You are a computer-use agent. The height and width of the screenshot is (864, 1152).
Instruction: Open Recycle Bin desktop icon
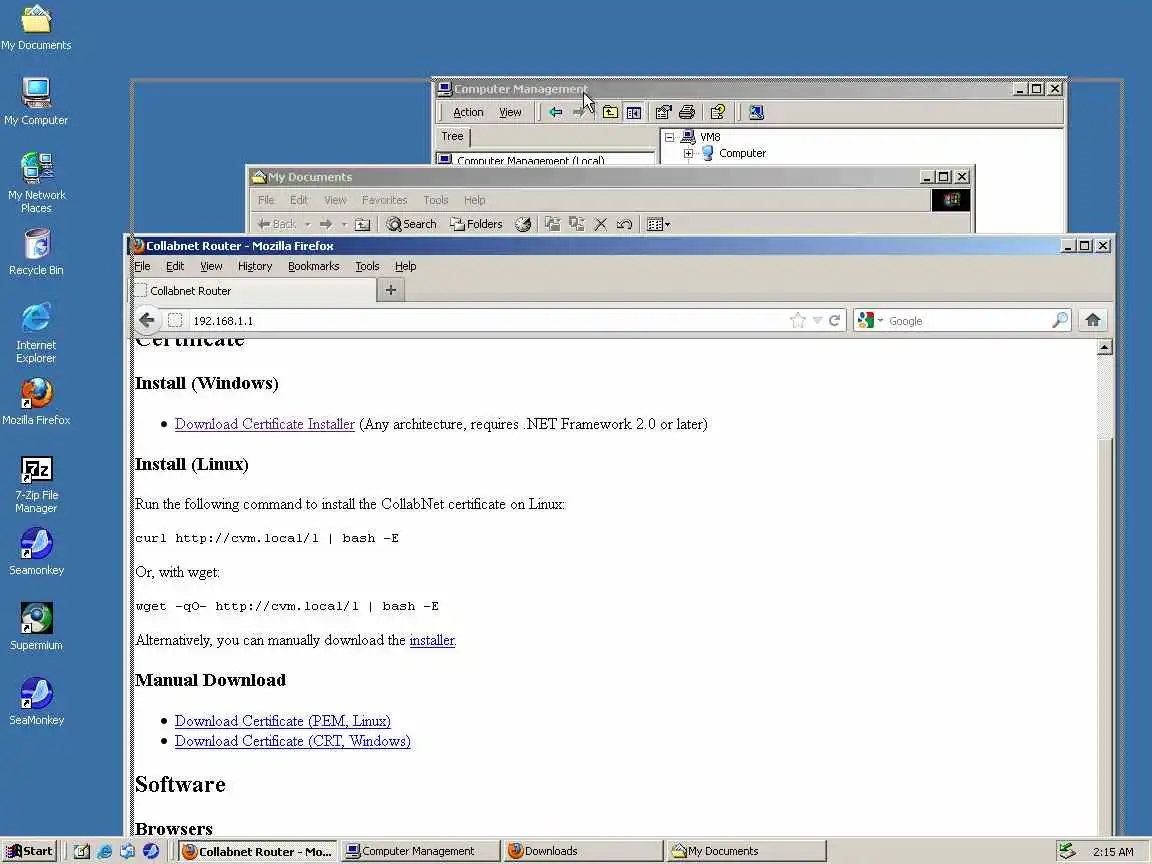click(36, 252)
